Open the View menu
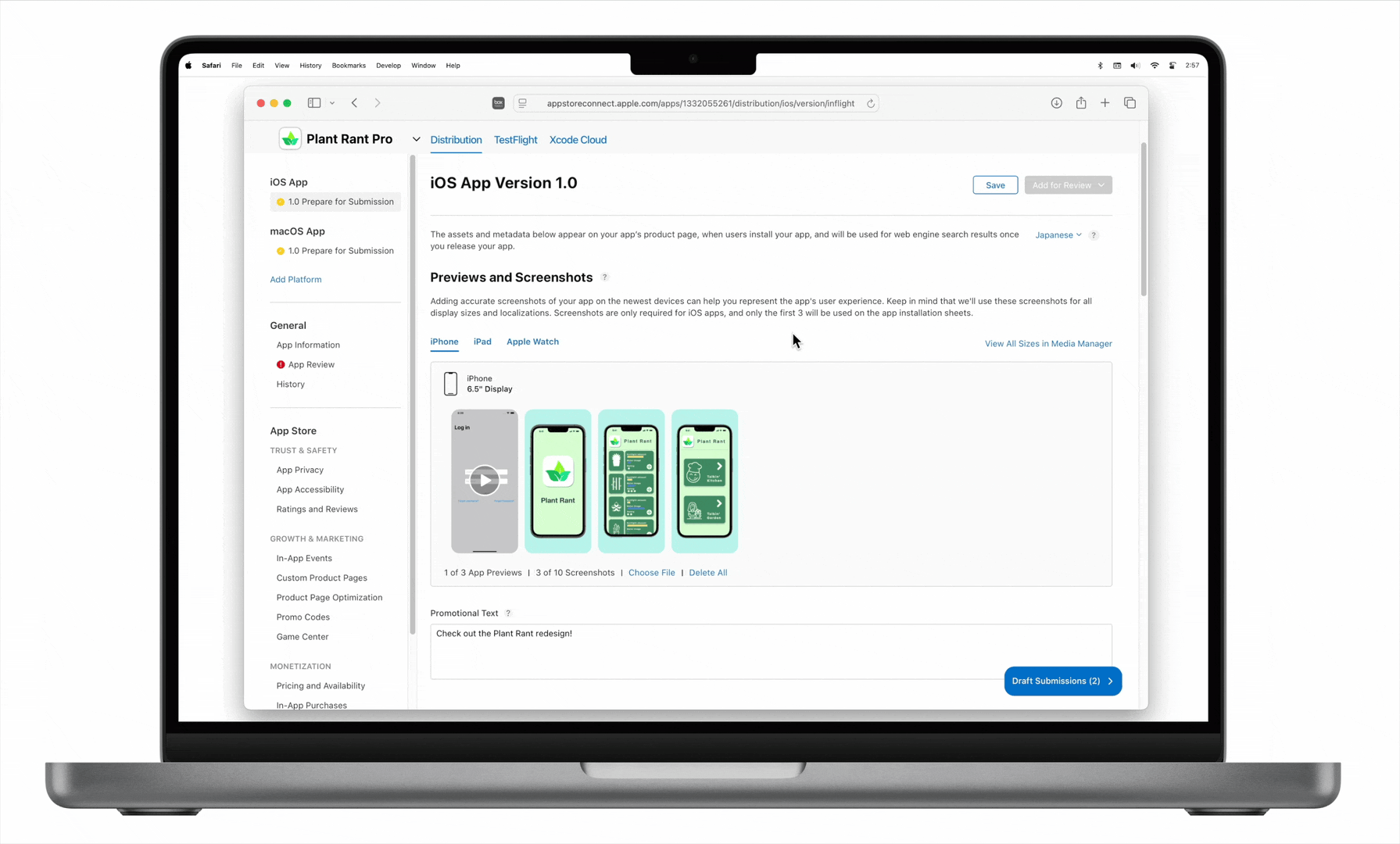Viewport: 1400px width, 844px height. coord(282,66)
